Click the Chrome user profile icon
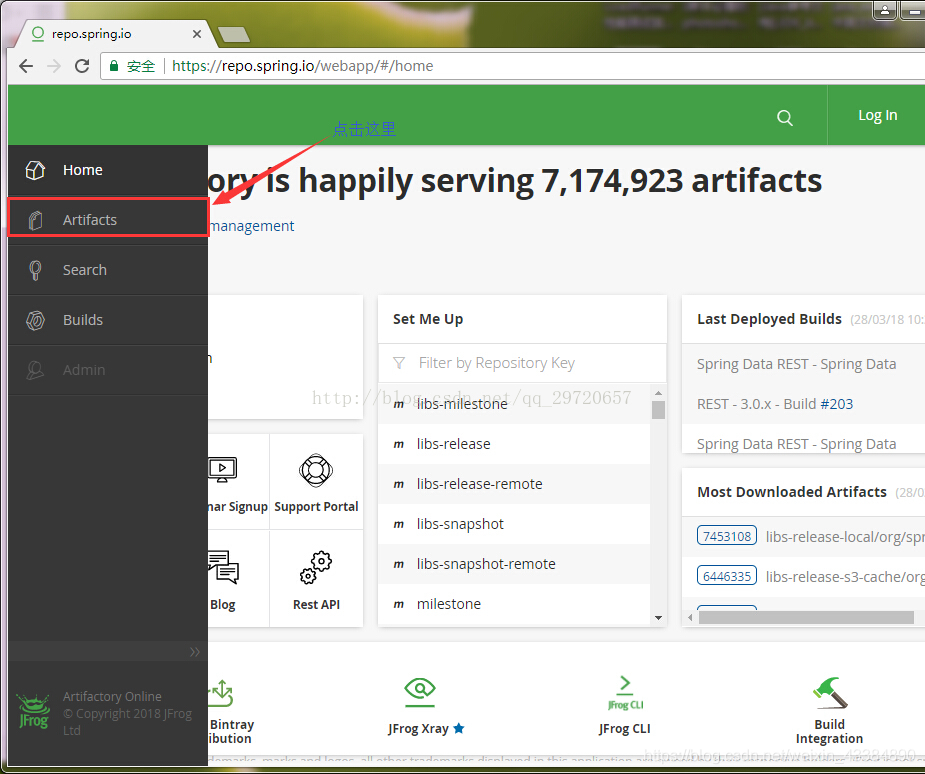The width and height of the screenshot is (925, 774). (x=885, y=10)
